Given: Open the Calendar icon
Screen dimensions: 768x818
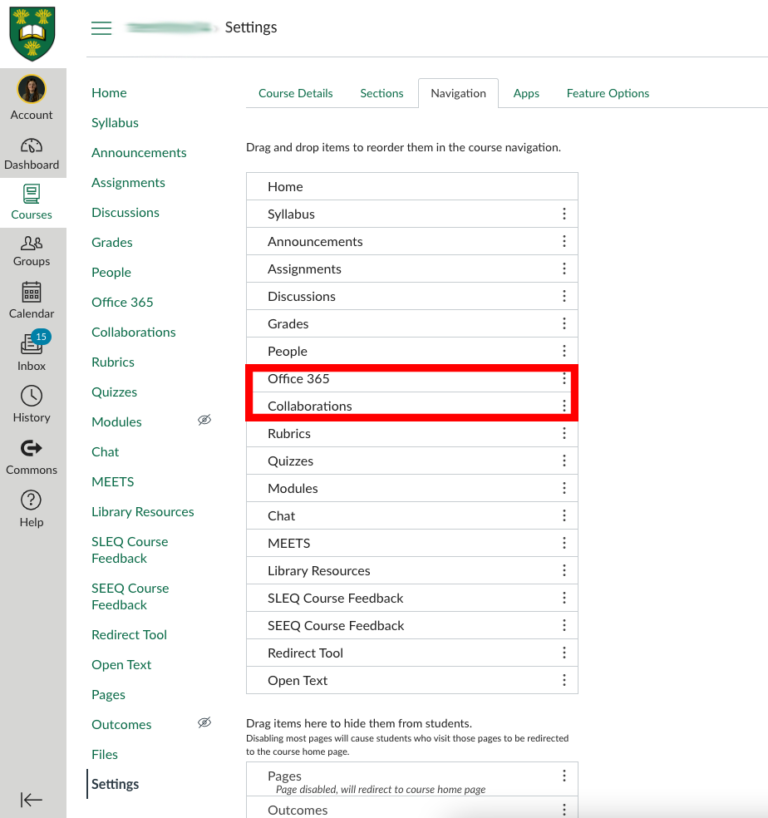Looking at the screenshot, I should click(32, 293).
